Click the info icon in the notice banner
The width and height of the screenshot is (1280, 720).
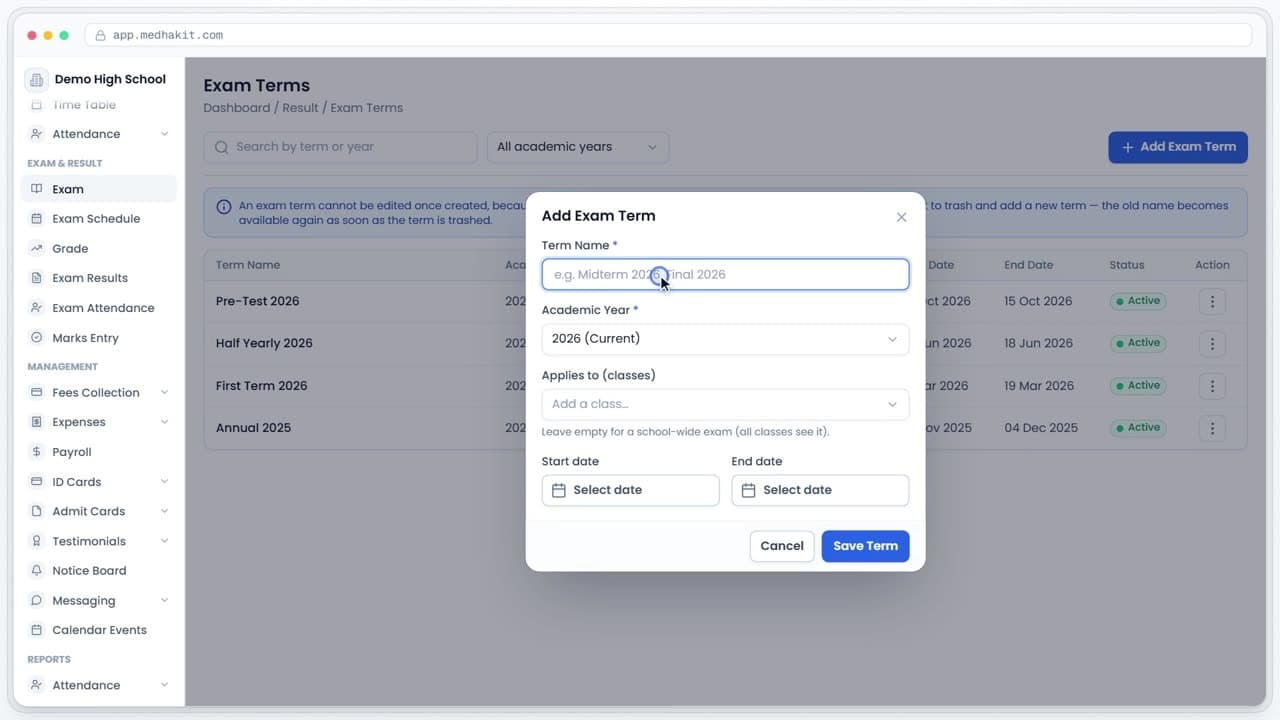(224, 207)
